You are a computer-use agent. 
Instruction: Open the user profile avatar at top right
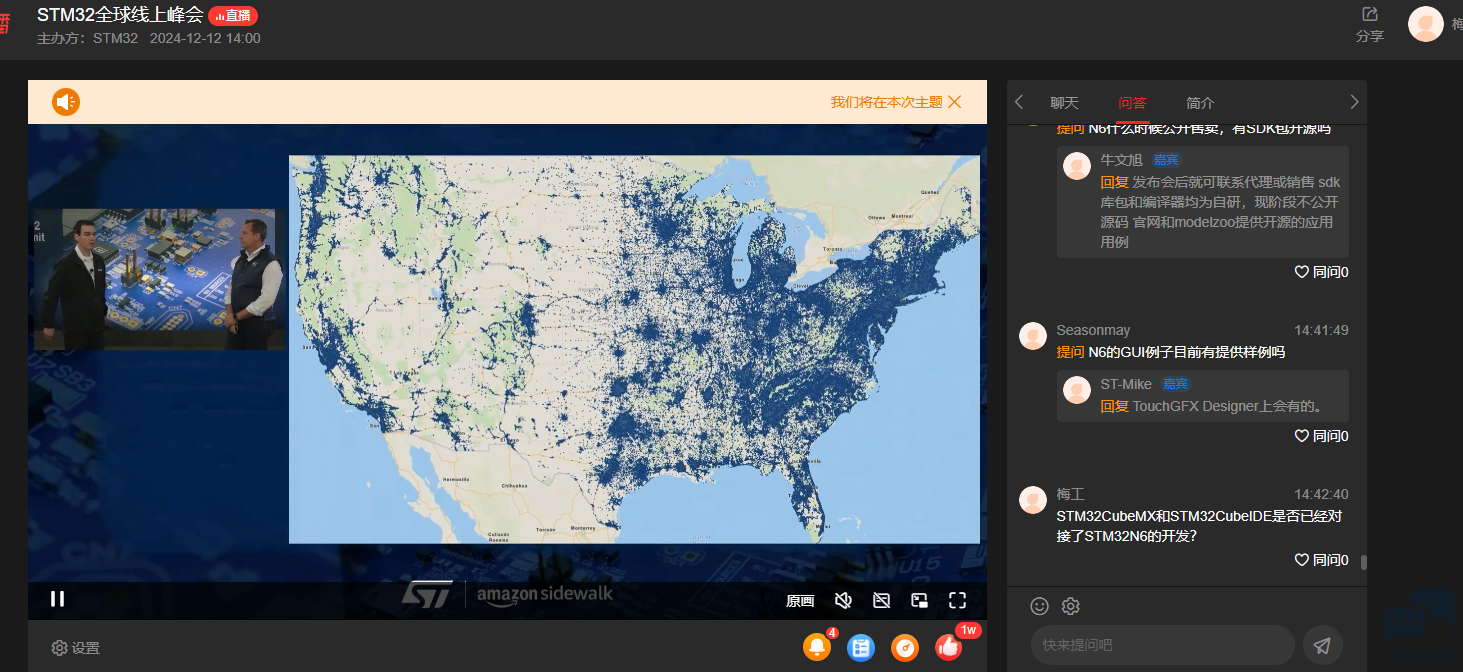pos(1425,24)
